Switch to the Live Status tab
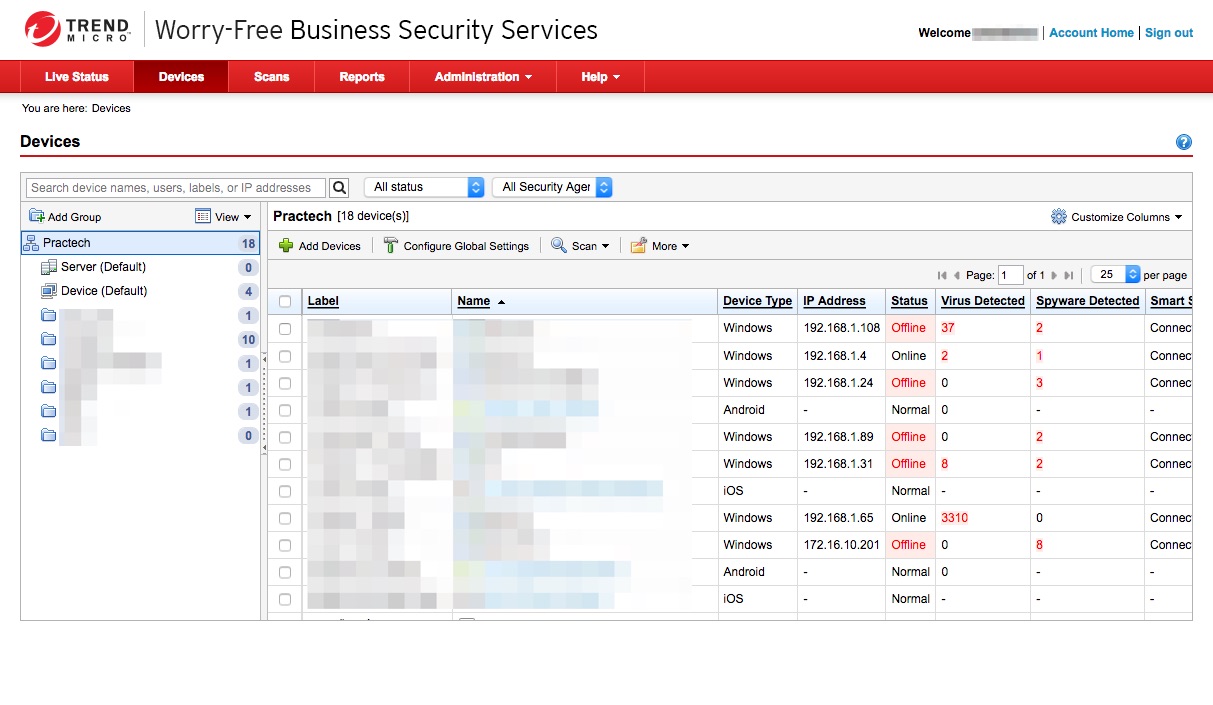 click(x=77, y=77)
